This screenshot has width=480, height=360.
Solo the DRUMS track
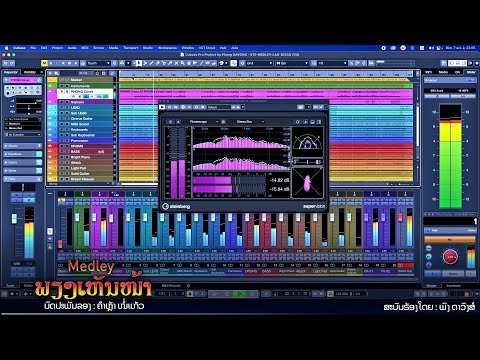click(67, 146)
